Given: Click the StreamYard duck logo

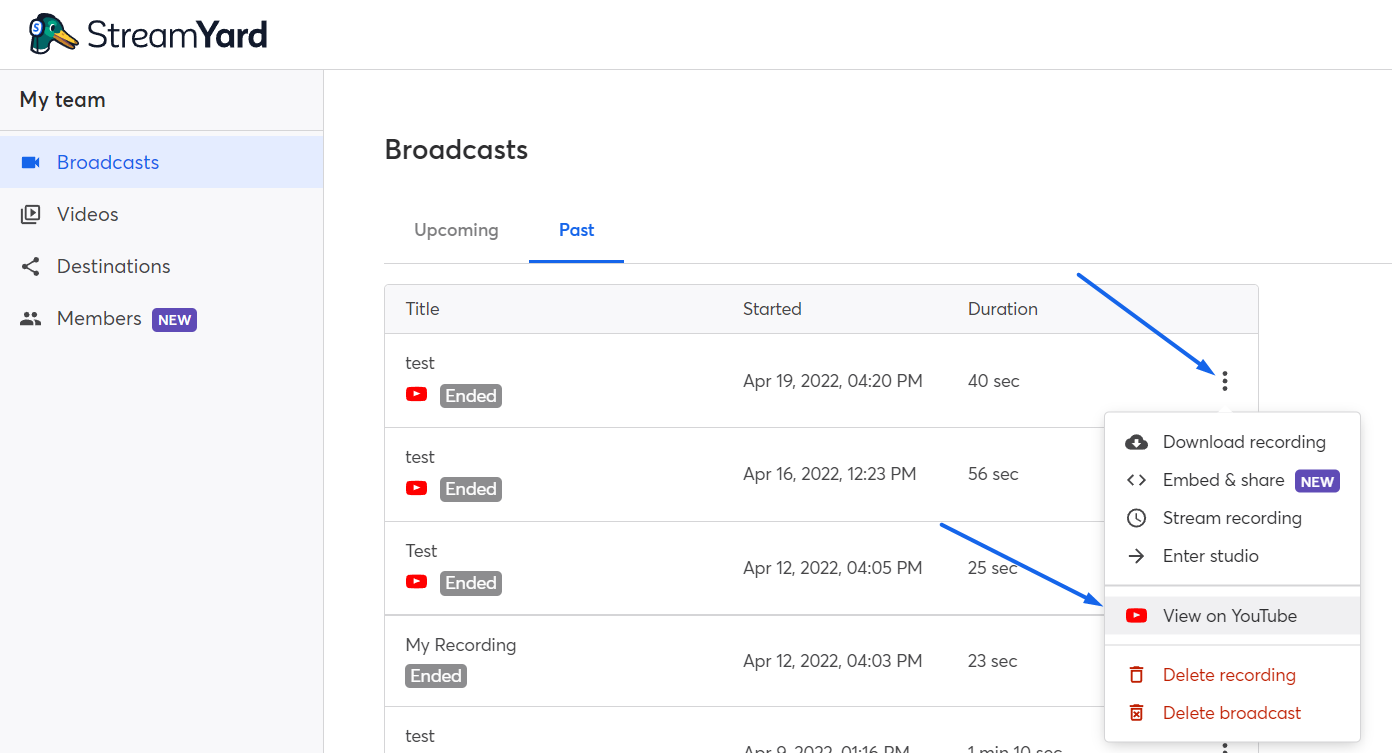Looking at the screenshot, I should [x=53, y=34].
